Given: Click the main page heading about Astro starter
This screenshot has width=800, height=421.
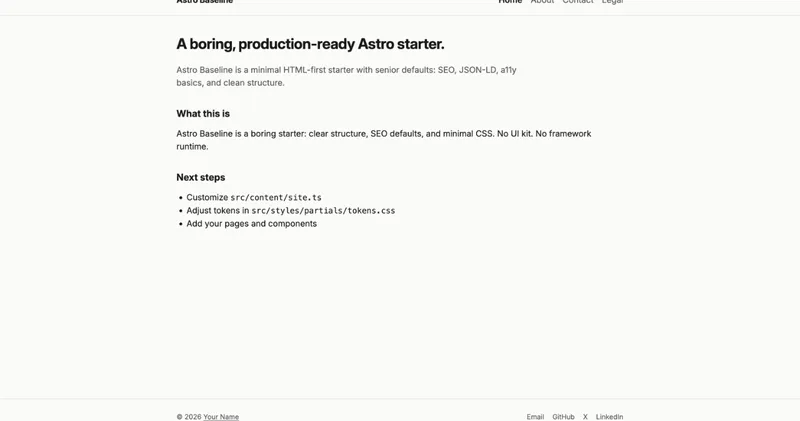Looking at the screenshot, I should pyautogui.click(x=310, y=44).
